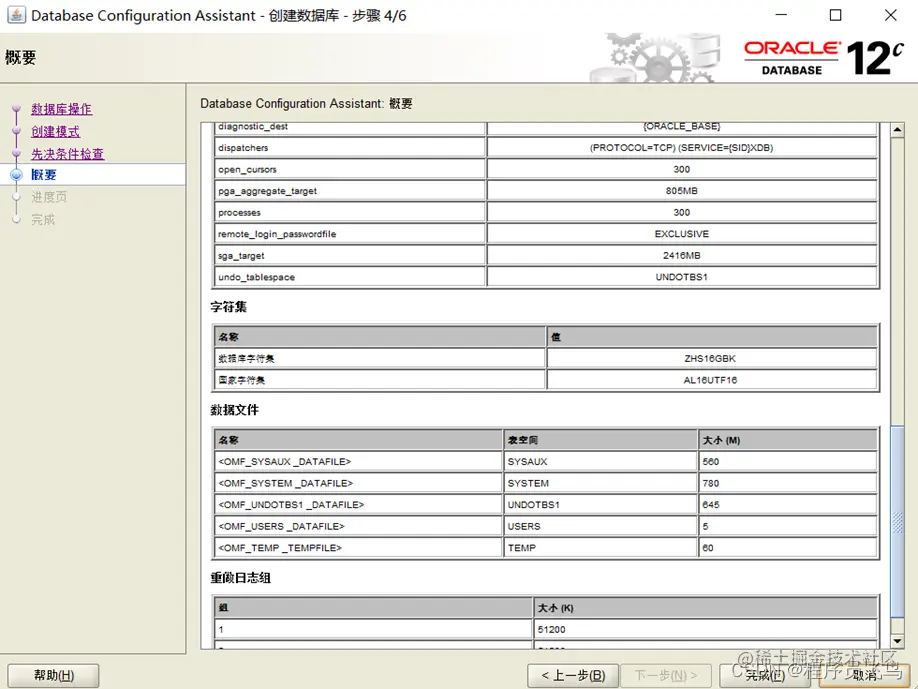Select the <OMF_SYSAUX_DATAFILE> cell
Screen dimensions: 918x689
pos(358,461)
